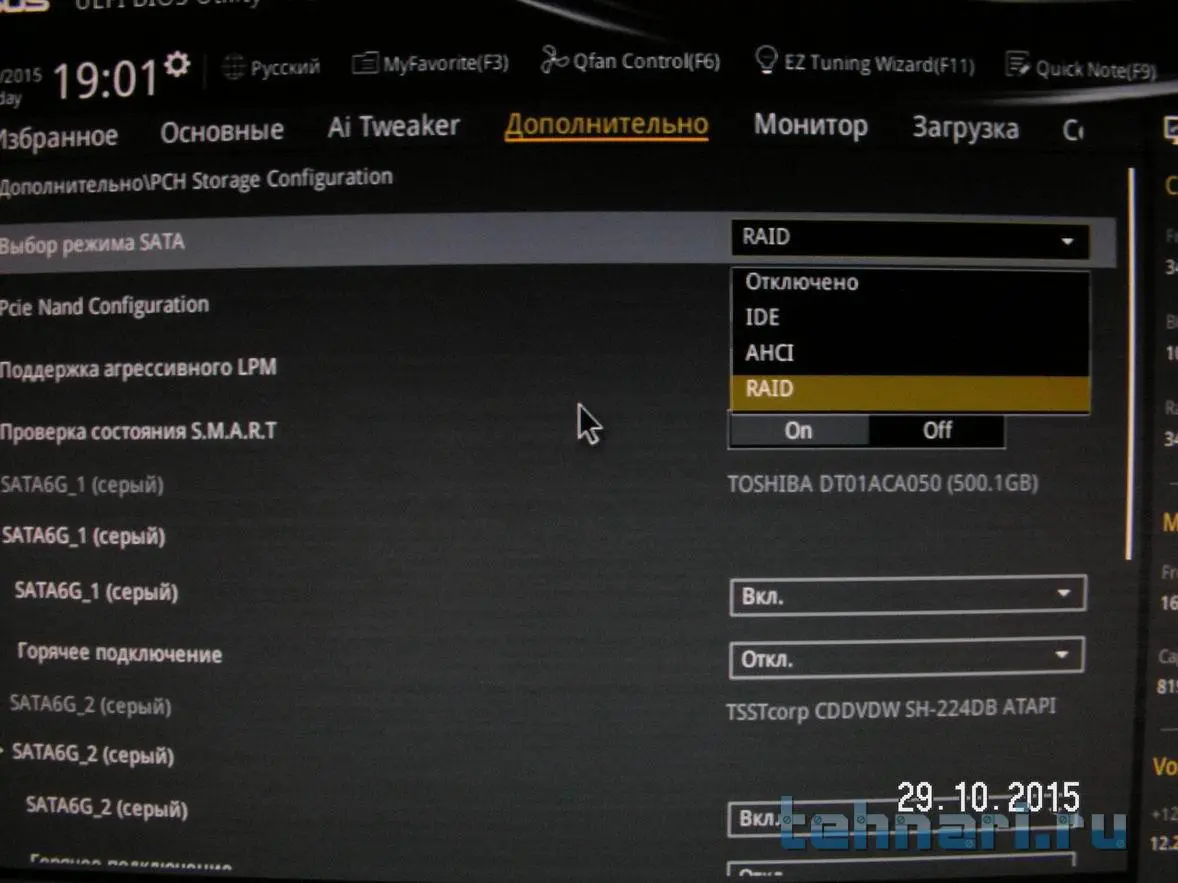Click the TOSHIBA DT01ACA050 (500.1GB) entry
The width and height of the screenshot is (1178, 883).
click(x=883, y=483)
